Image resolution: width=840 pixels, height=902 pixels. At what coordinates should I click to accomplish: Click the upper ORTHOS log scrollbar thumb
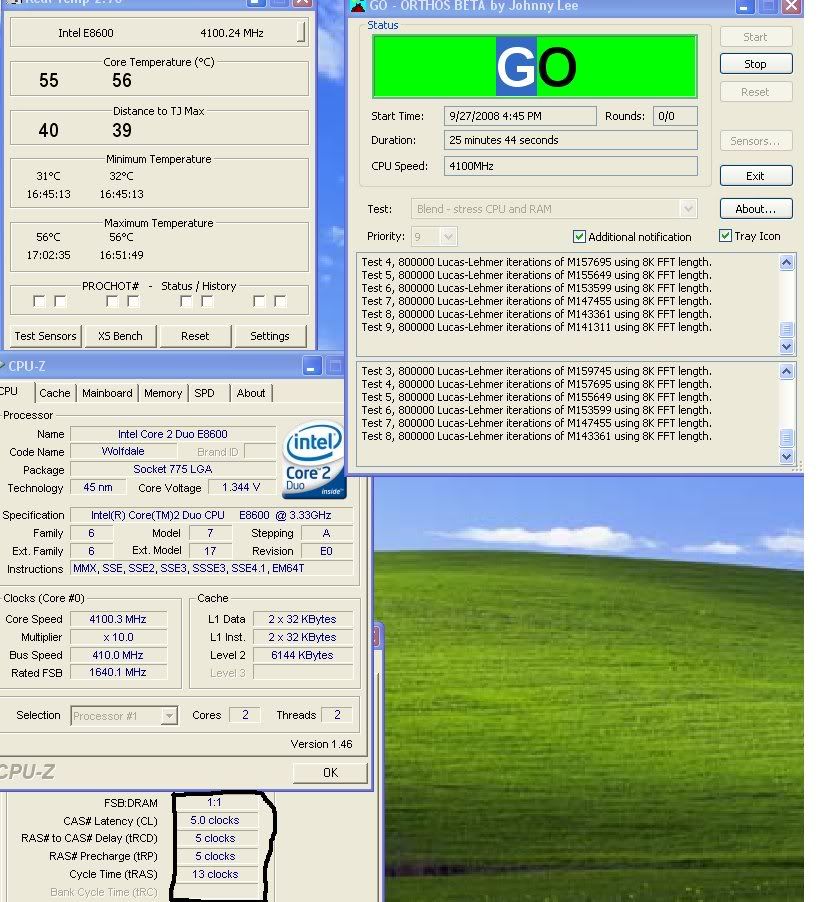click(786, 329)
